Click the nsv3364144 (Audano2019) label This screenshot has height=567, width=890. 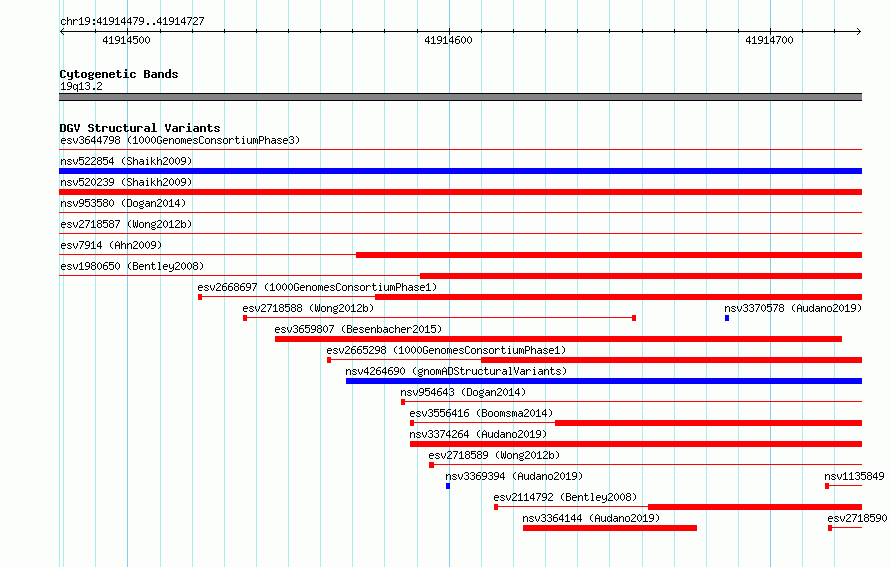(x=591, y=518)
